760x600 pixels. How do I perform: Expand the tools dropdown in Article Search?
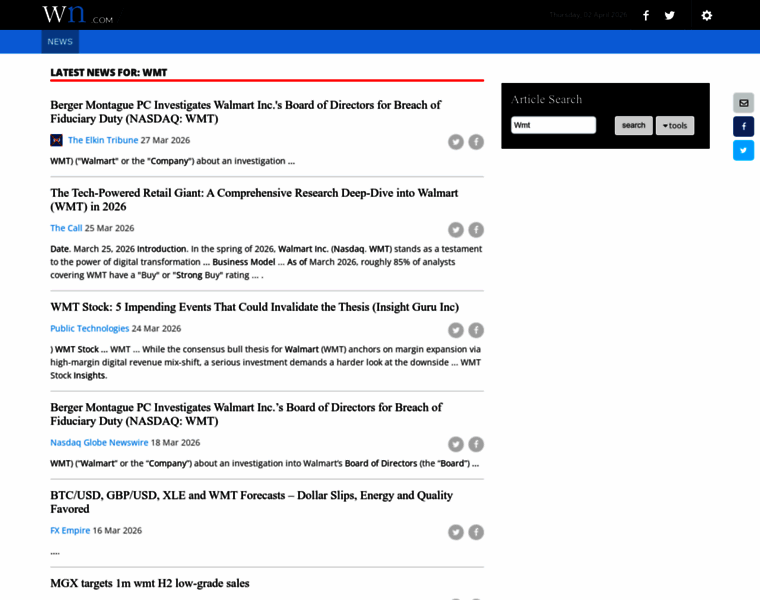pyautogui.click(x=675, y=126)
